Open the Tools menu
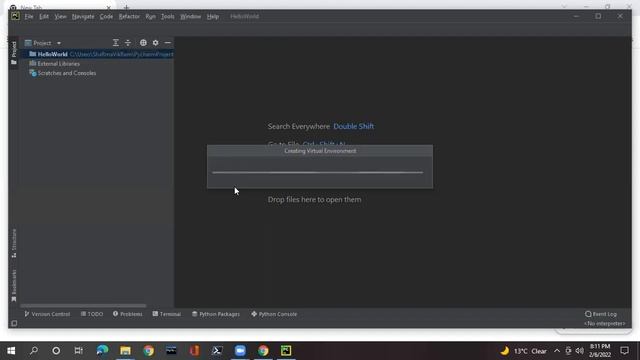The width and height of the screenshot is (640, 360). point(167,17)
